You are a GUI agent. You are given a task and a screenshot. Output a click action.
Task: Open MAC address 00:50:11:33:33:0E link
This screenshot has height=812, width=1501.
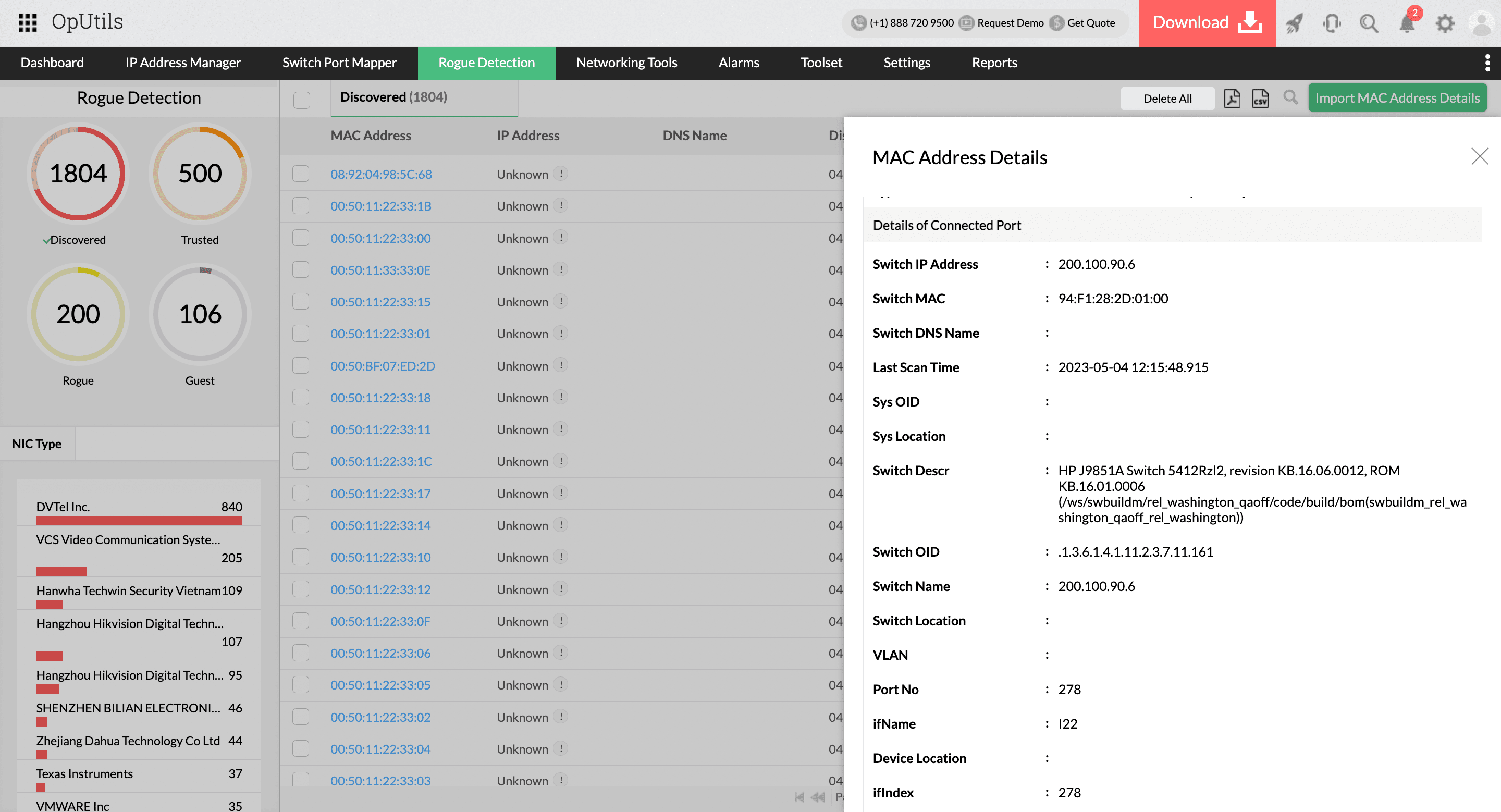(380, 269)
